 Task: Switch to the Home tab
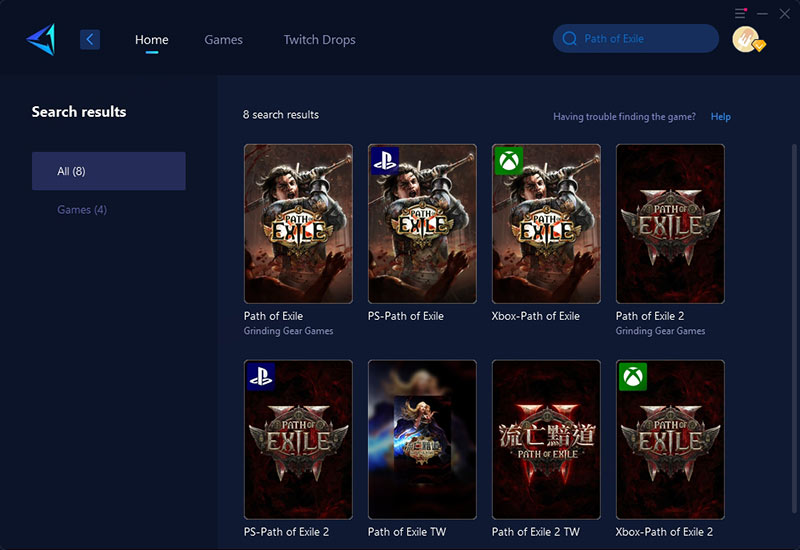pyautogui.click(x=152, y=40)
